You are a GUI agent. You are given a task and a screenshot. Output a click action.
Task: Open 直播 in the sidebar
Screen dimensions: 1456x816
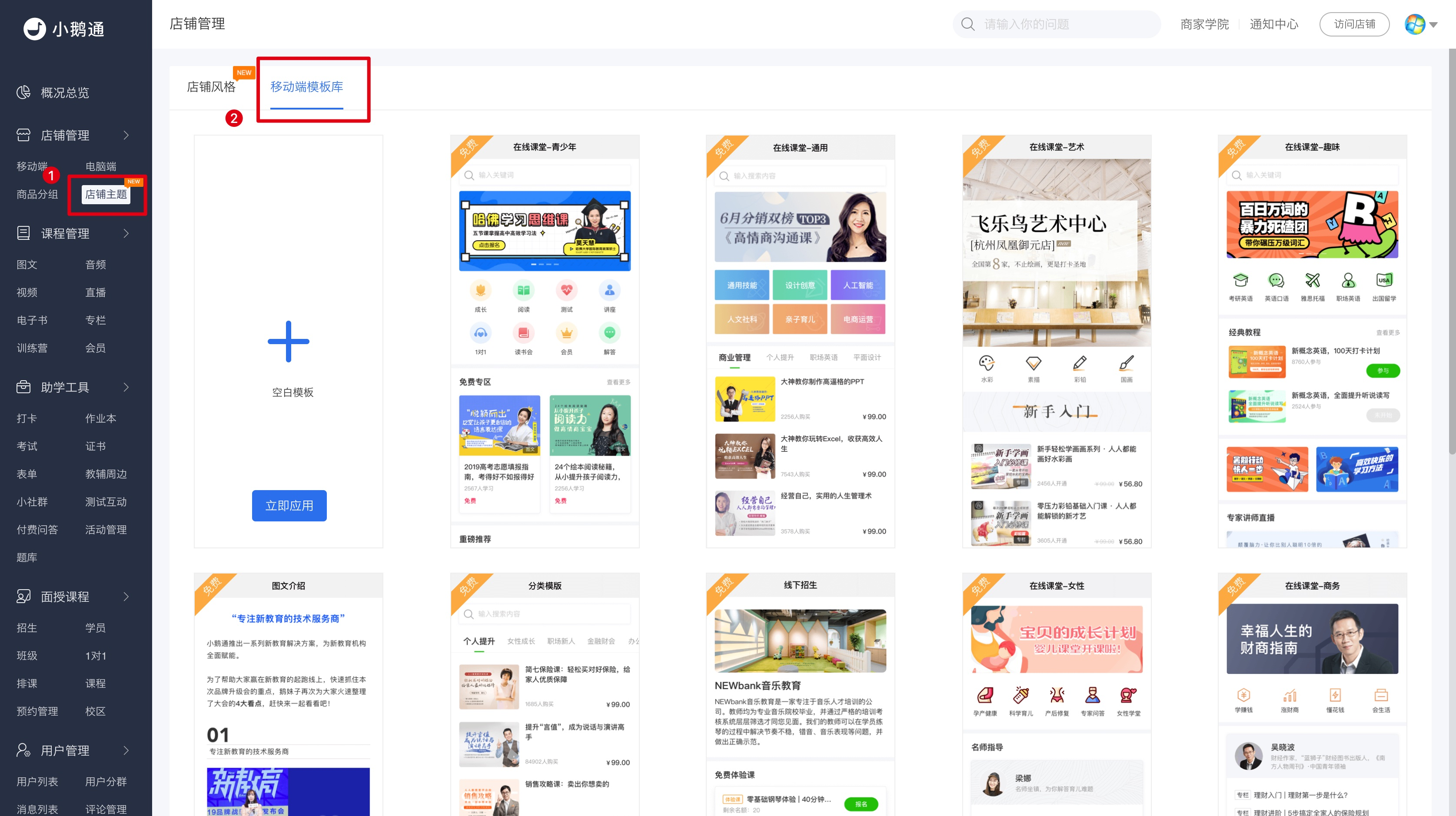(96, 292)
